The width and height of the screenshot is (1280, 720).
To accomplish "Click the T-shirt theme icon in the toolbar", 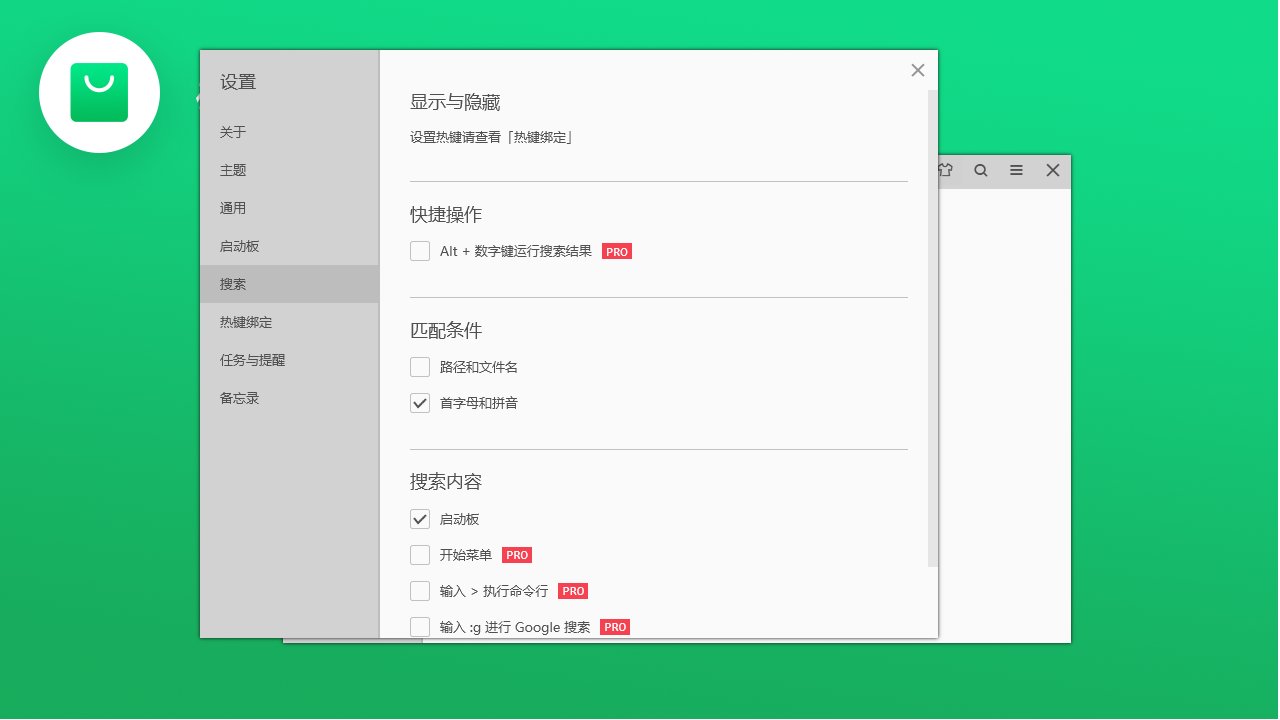I will click(x=944, y=170).
